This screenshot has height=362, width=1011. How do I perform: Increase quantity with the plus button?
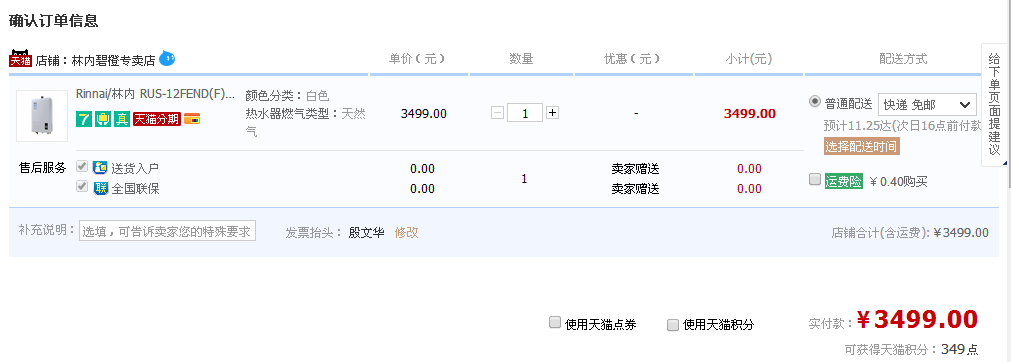[552, 113]
